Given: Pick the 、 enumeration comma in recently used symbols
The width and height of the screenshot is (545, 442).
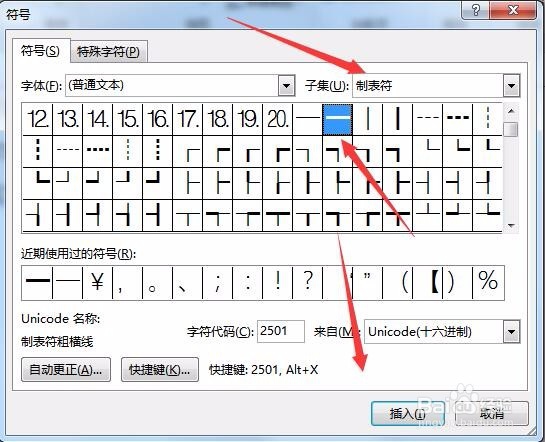Looking at the screenshot, I should click(188, 282).
